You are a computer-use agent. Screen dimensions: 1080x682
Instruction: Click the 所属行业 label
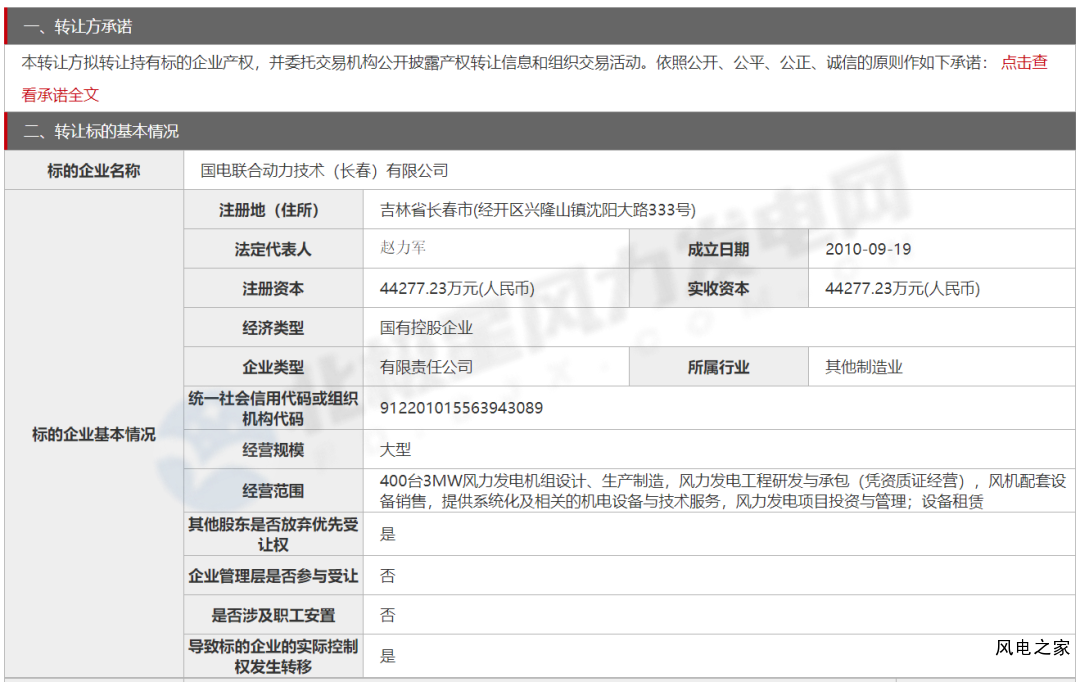tap(718, 367)
